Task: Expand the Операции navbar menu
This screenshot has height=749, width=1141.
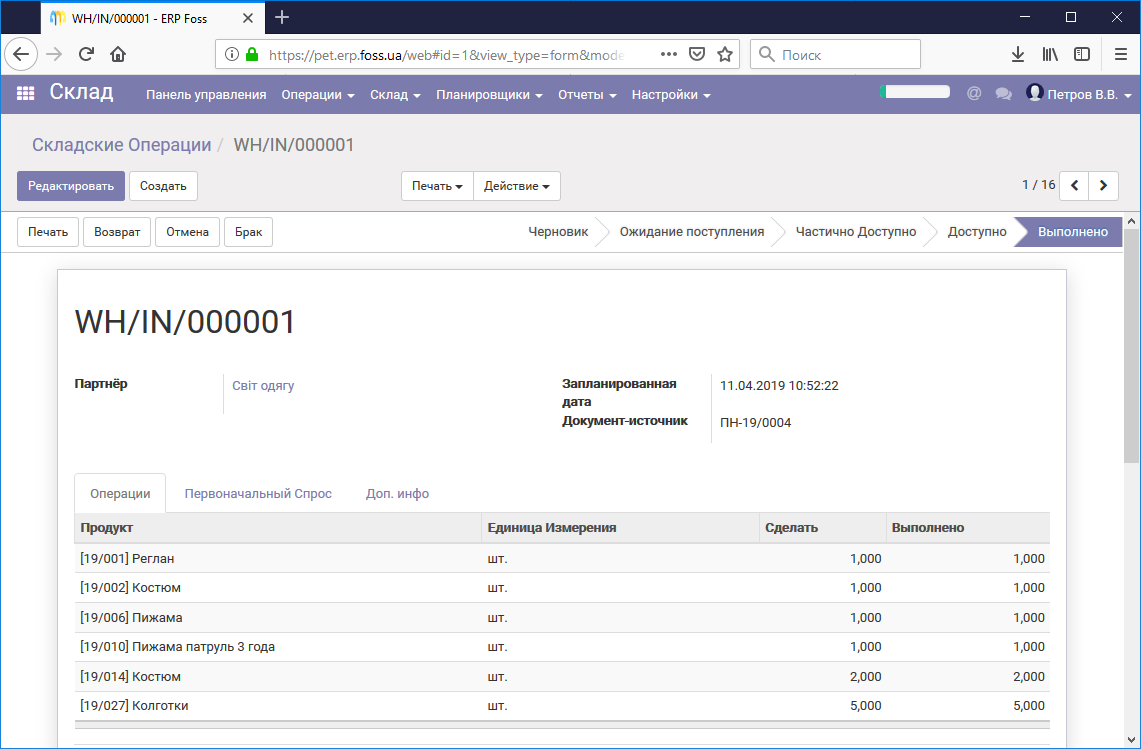Action: (x=318, y=95)
